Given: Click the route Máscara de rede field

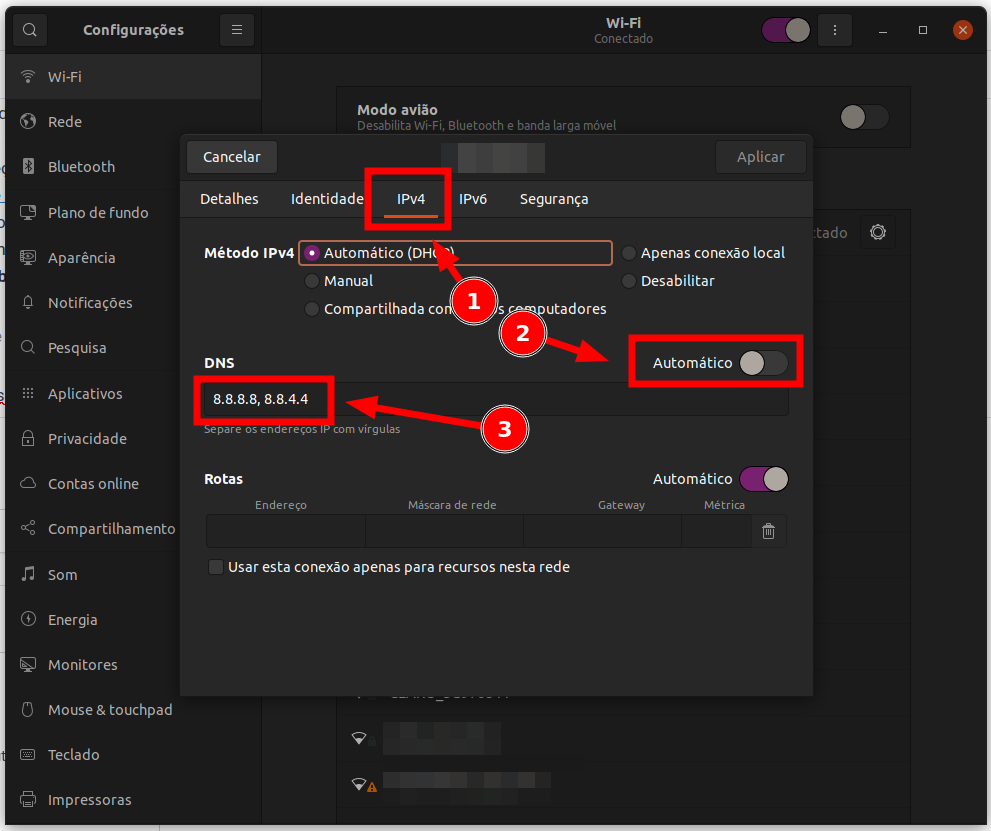Looking at the screenshot, I should [x=444, y=531].
